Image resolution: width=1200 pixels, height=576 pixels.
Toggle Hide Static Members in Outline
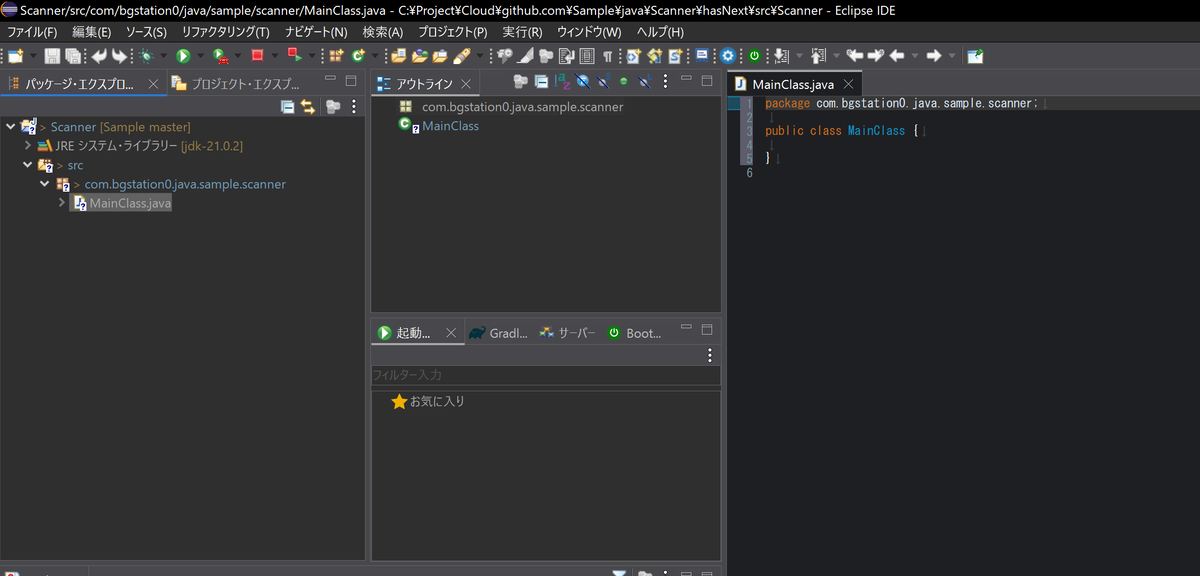pos(604,82)
